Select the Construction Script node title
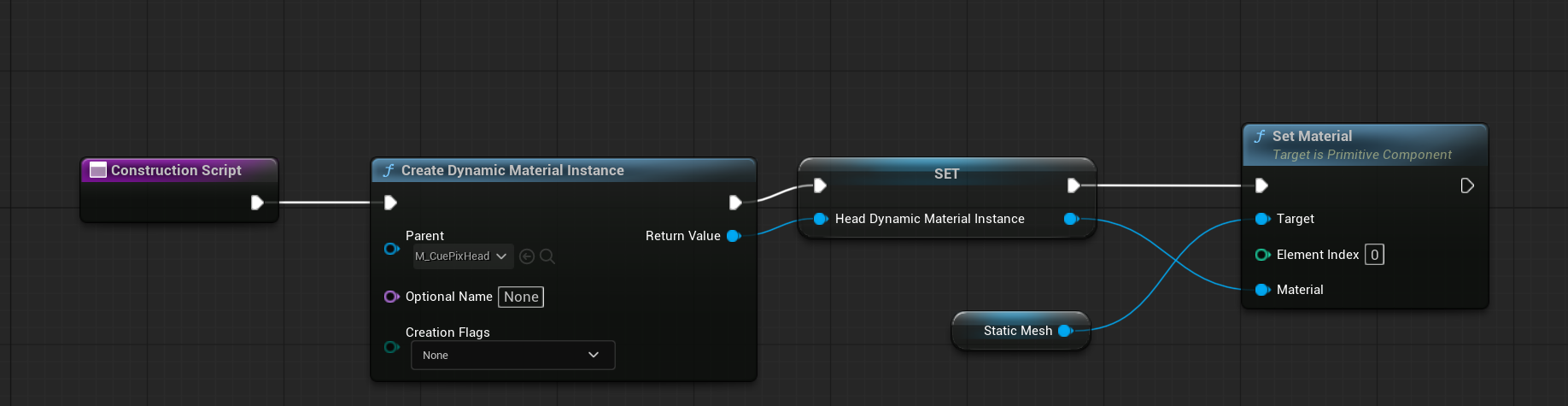The height and width of the screenshot is (406, 1568). 176,170
